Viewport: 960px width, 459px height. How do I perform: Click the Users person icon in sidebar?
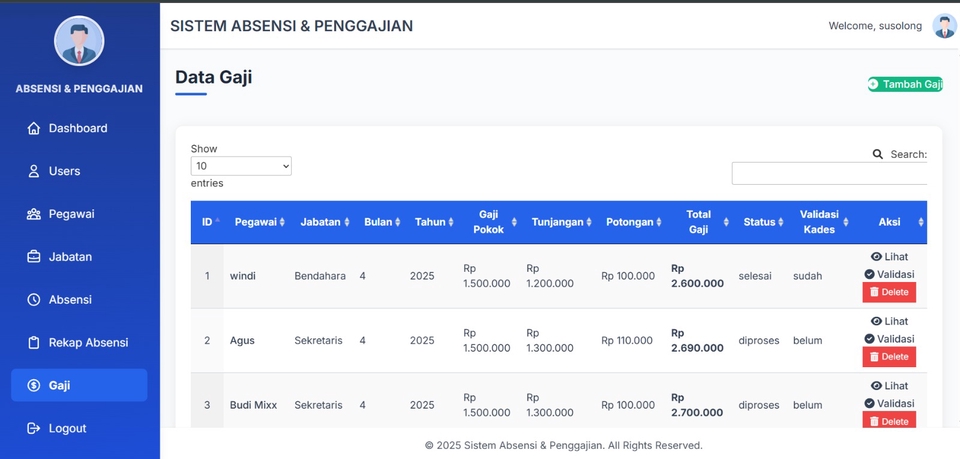tap(34, 172)
